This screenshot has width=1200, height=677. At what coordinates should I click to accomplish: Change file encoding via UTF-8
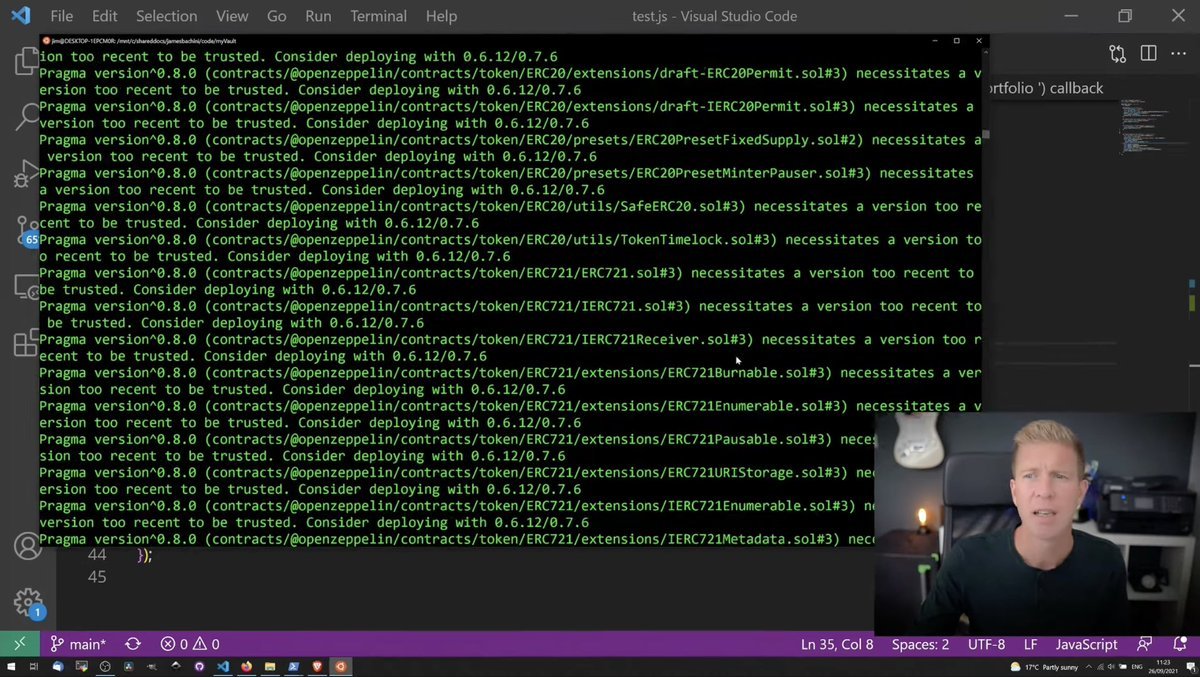tap(986, 644)
